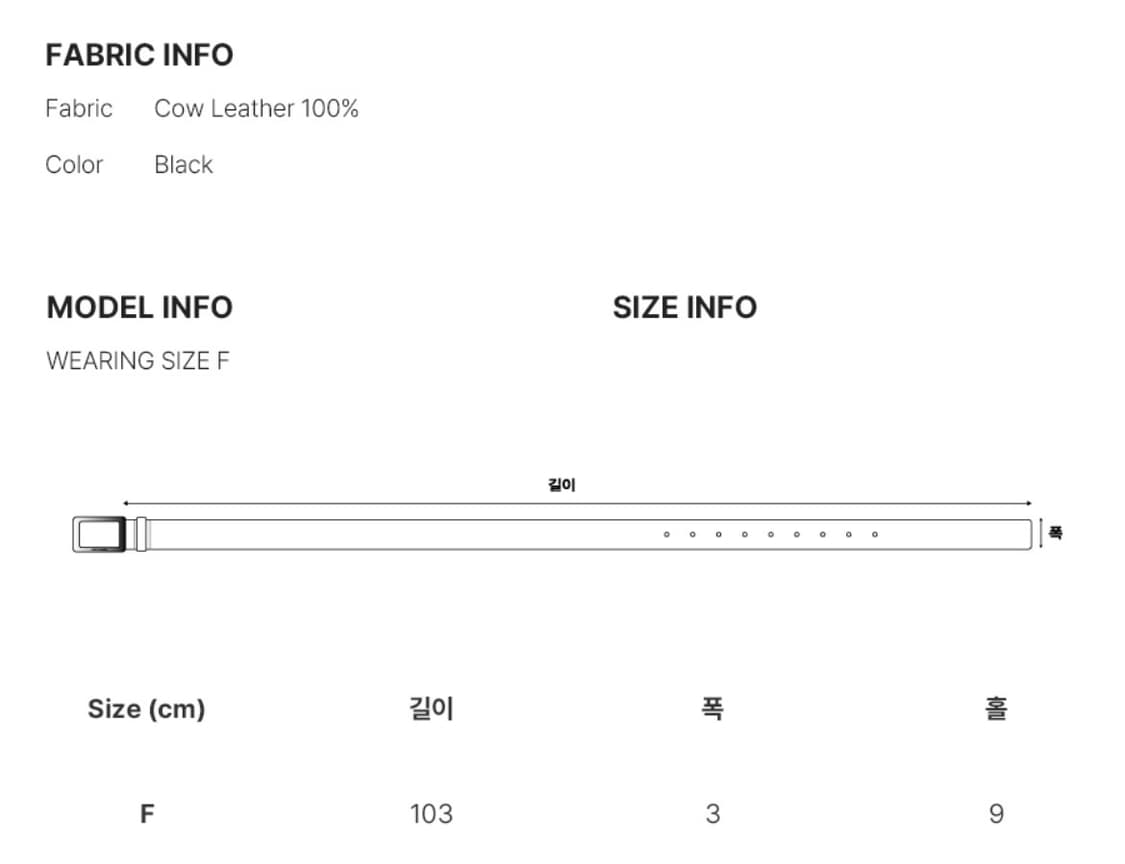Click the belt buckle illustration
The width and height of the screenshot is (1125, 864).
99,535
